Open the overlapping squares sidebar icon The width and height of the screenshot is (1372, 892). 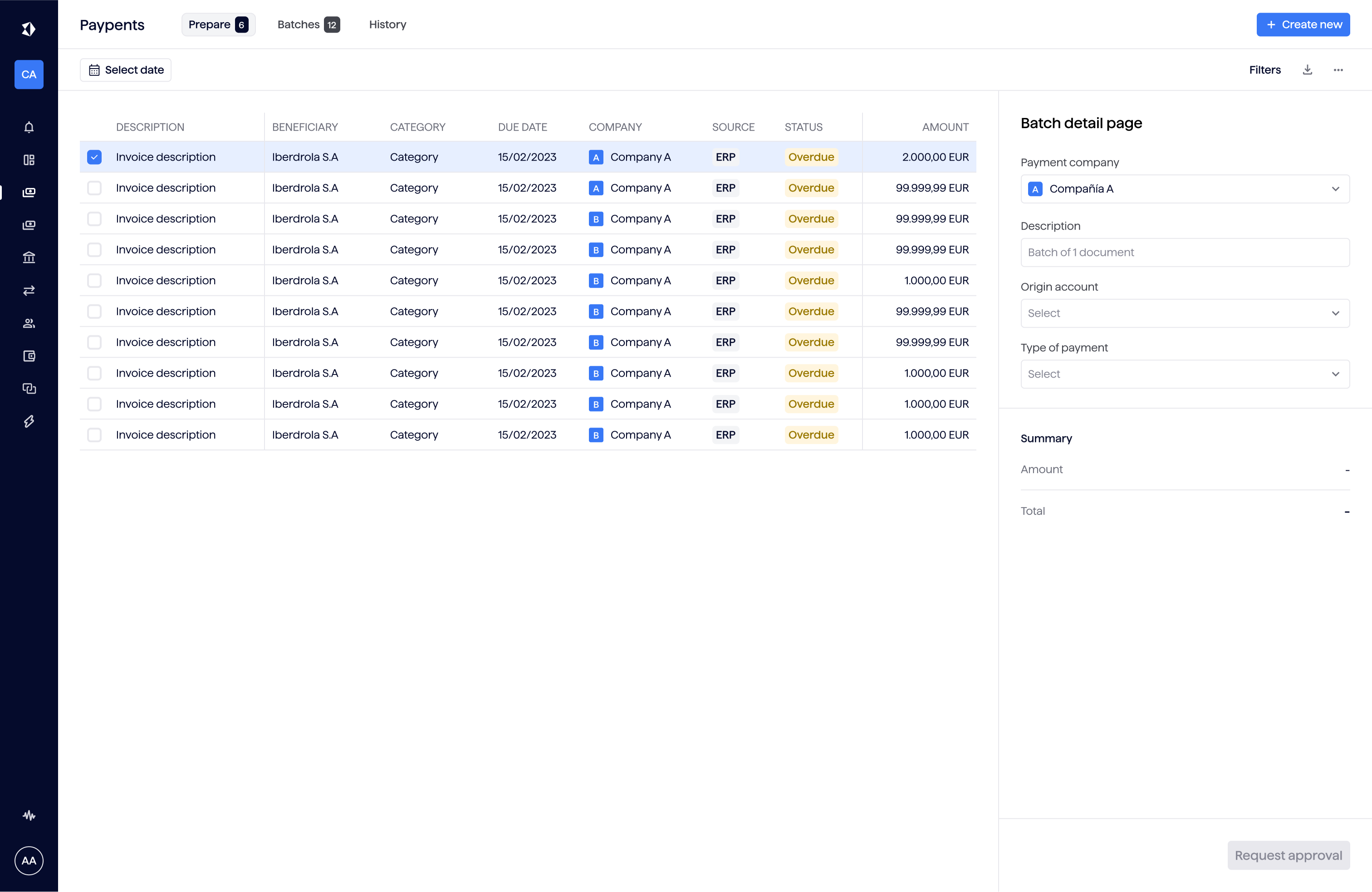pyautogui.click(x=29, y=389)
